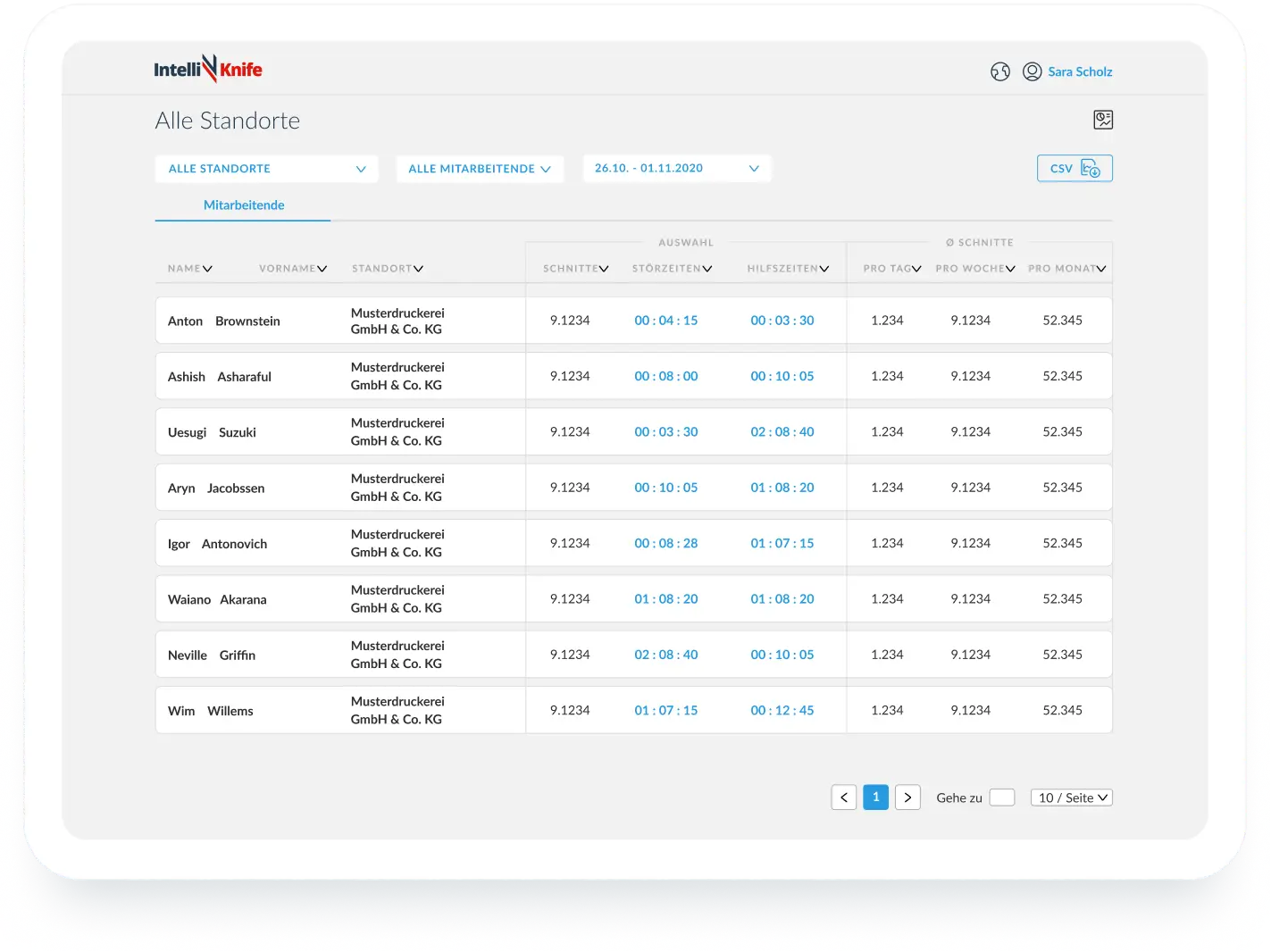This screenshot has height=952, width=1271.
Task: Click Anton Brownstein's Hilfszeiten 00 : 03 : 30
Action: pos(782,321)
